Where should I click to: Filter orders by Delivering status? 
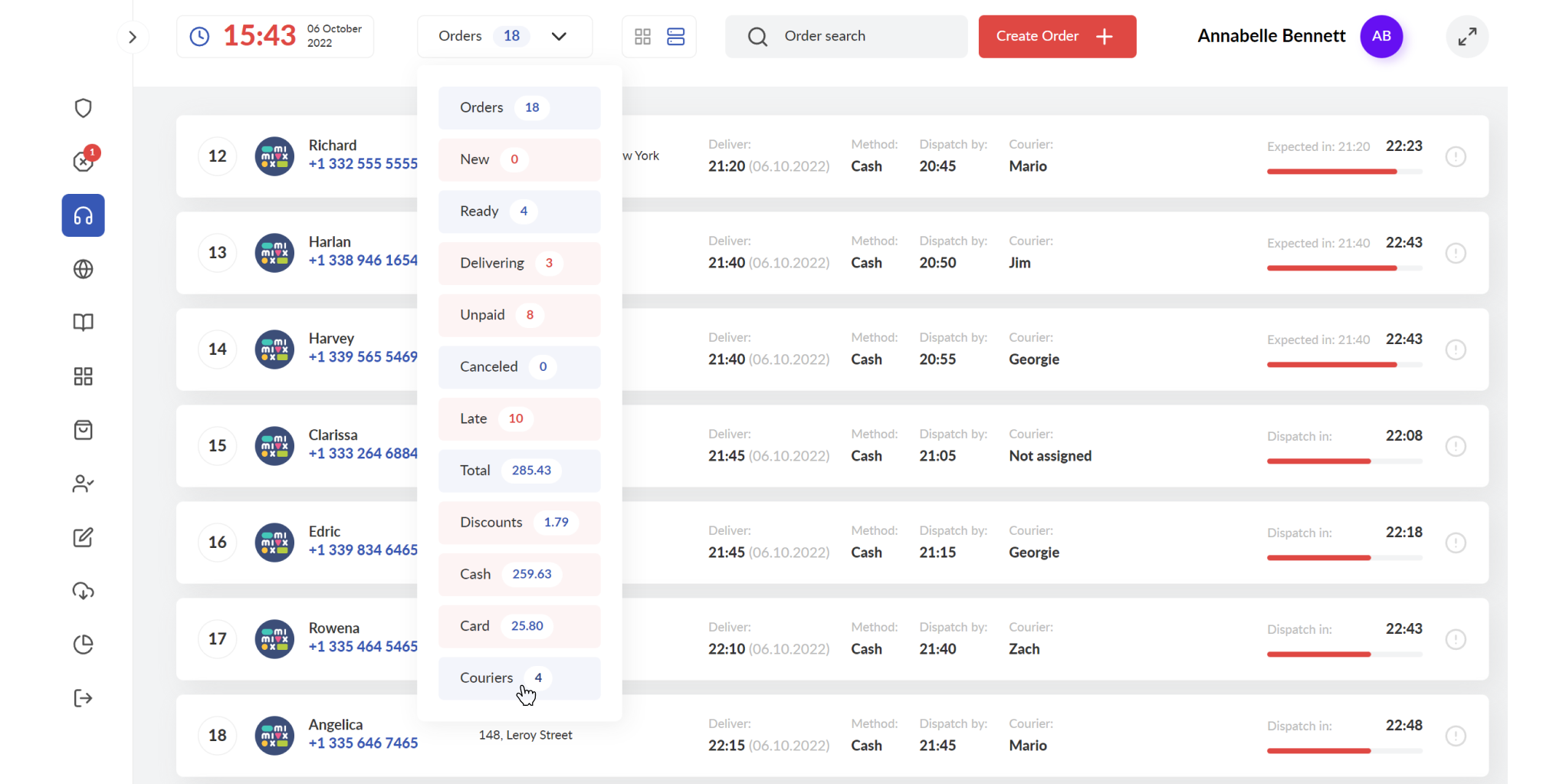coord(519,263)
